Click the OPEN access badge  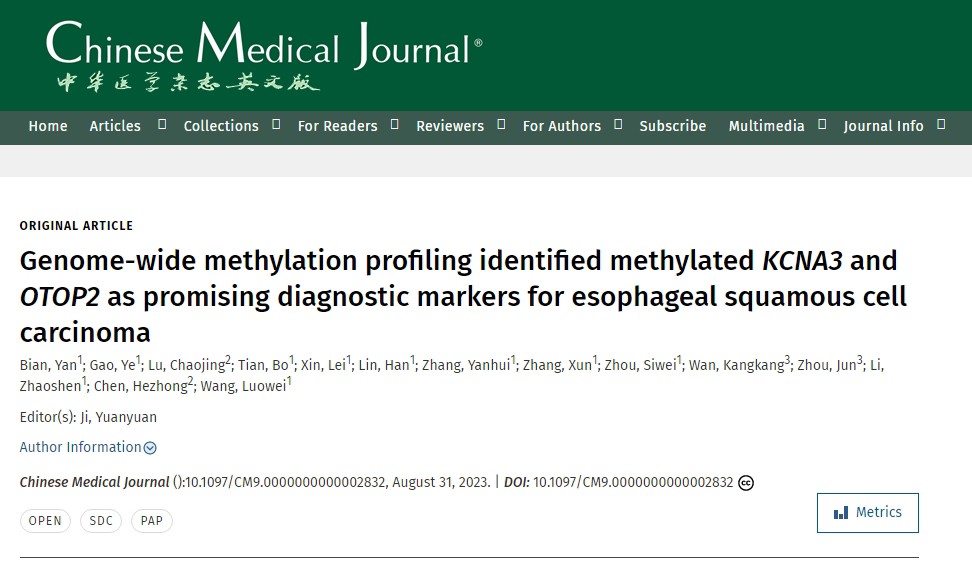45,521
